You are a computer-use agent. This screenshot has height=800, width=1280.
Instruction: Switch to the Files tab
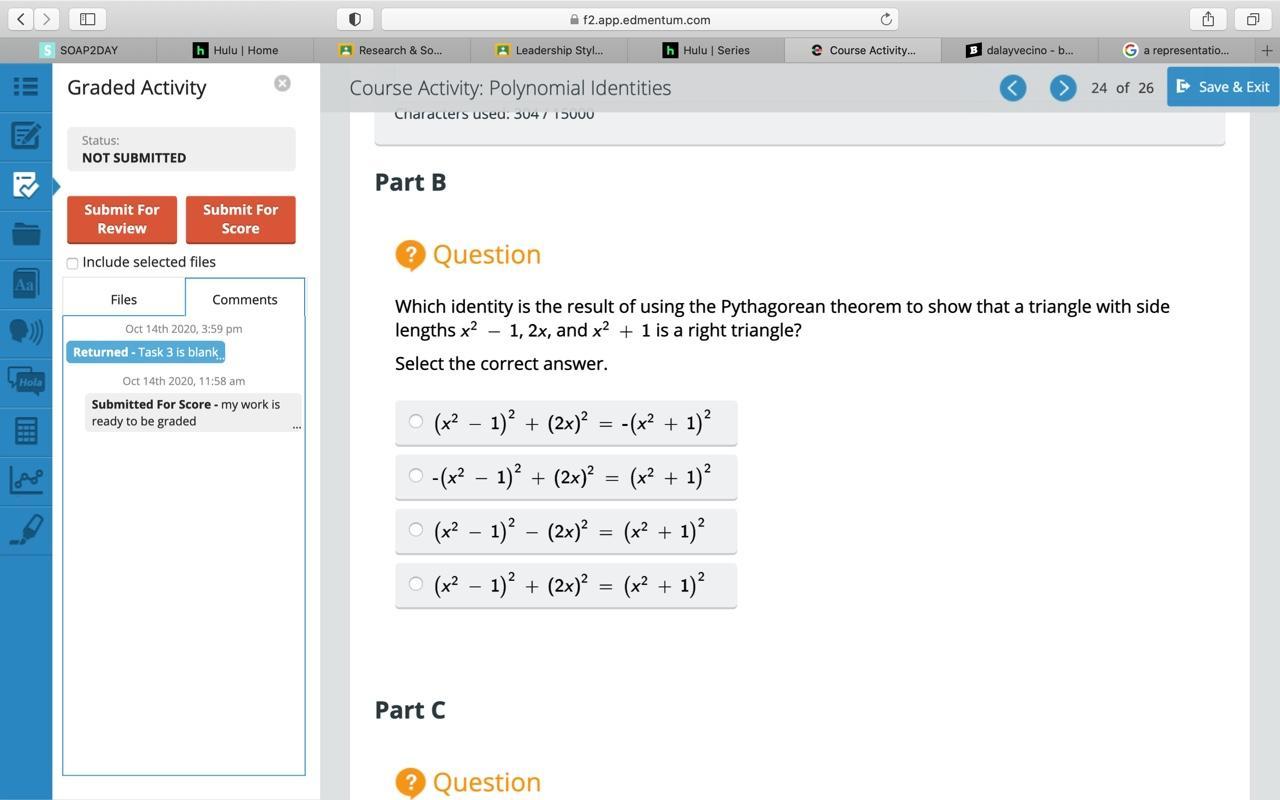pyautogui.click(x=124, y=299)
